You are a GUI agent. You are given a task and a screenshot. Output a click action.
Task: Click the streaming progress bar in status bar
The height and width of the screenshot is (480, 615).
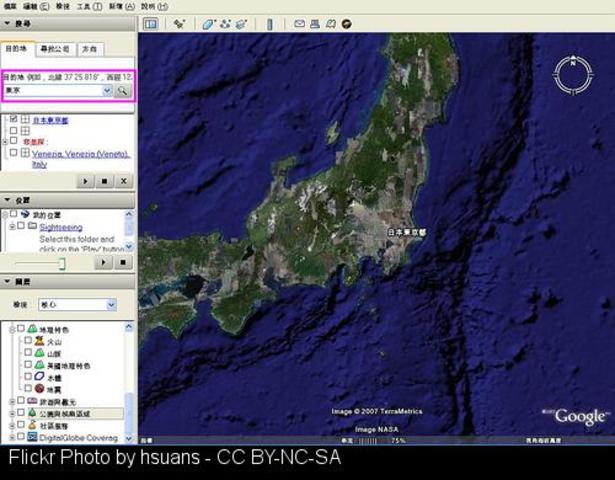pyautogui.click(x=368, y=441)
